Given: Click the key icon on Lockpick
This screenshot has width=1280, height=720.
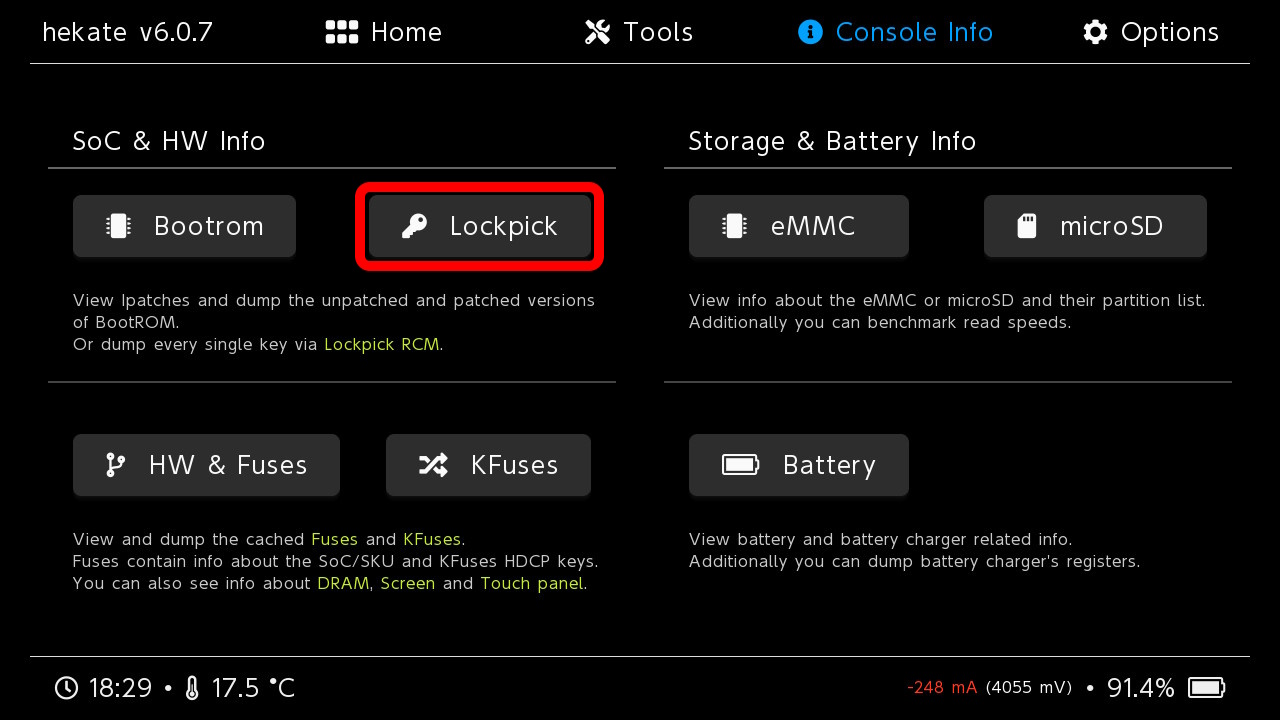Looking at the screenshot, I should (414, 226).
